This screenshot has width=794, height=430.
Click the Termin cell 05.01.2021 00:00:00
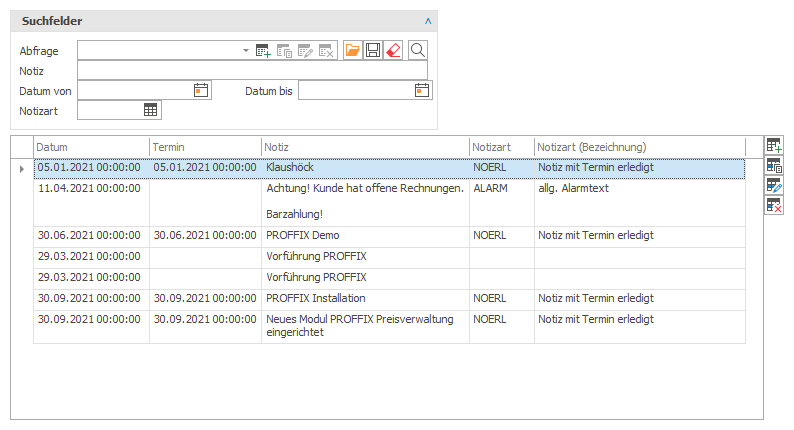(x=205, y=167)
